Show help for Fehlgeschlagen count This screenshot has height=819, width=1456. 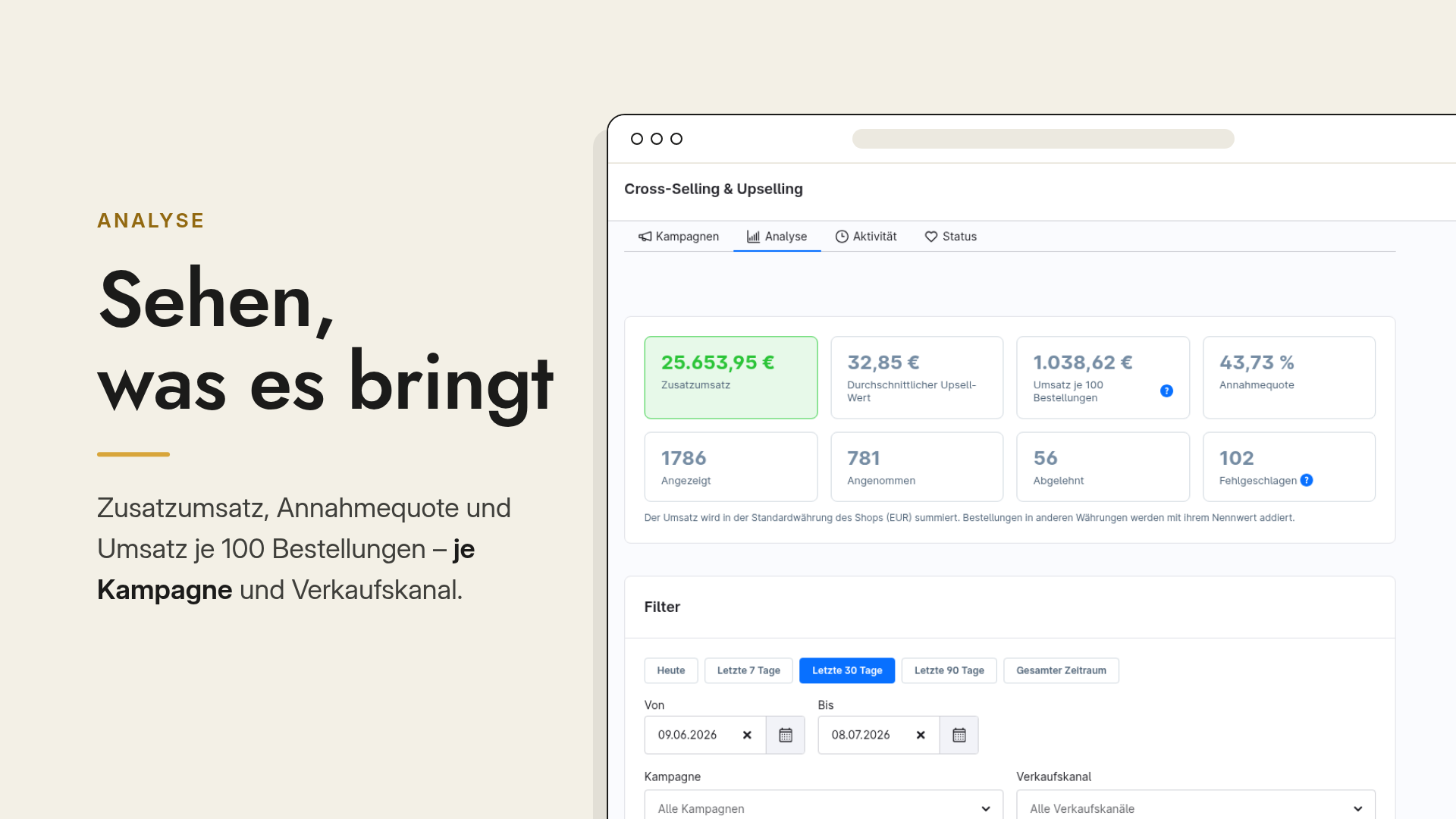tap(1307, 480)
